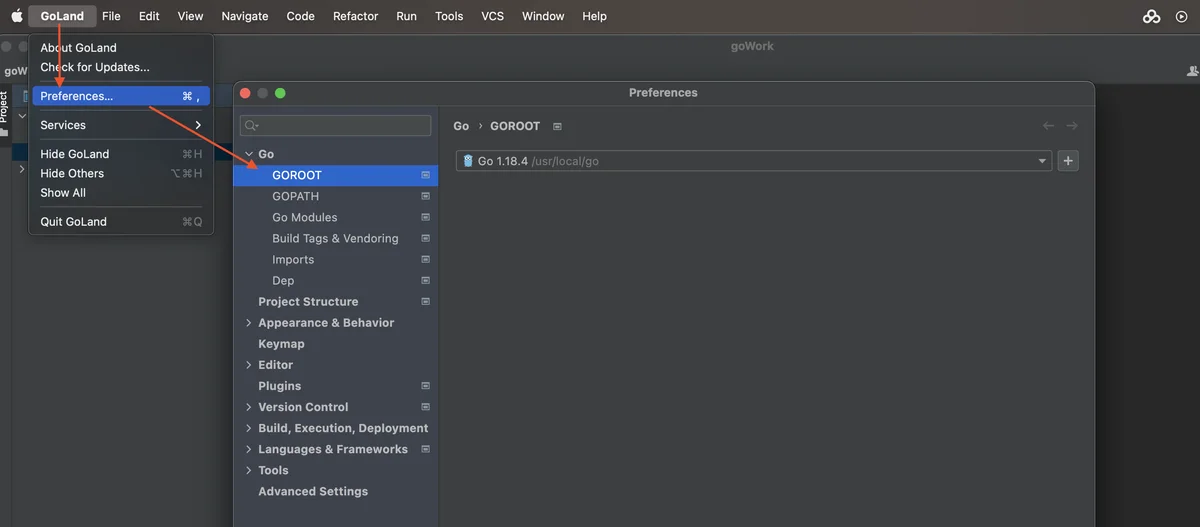Click project-level icon beside GOROOT breadcrumb

point(557,127)
